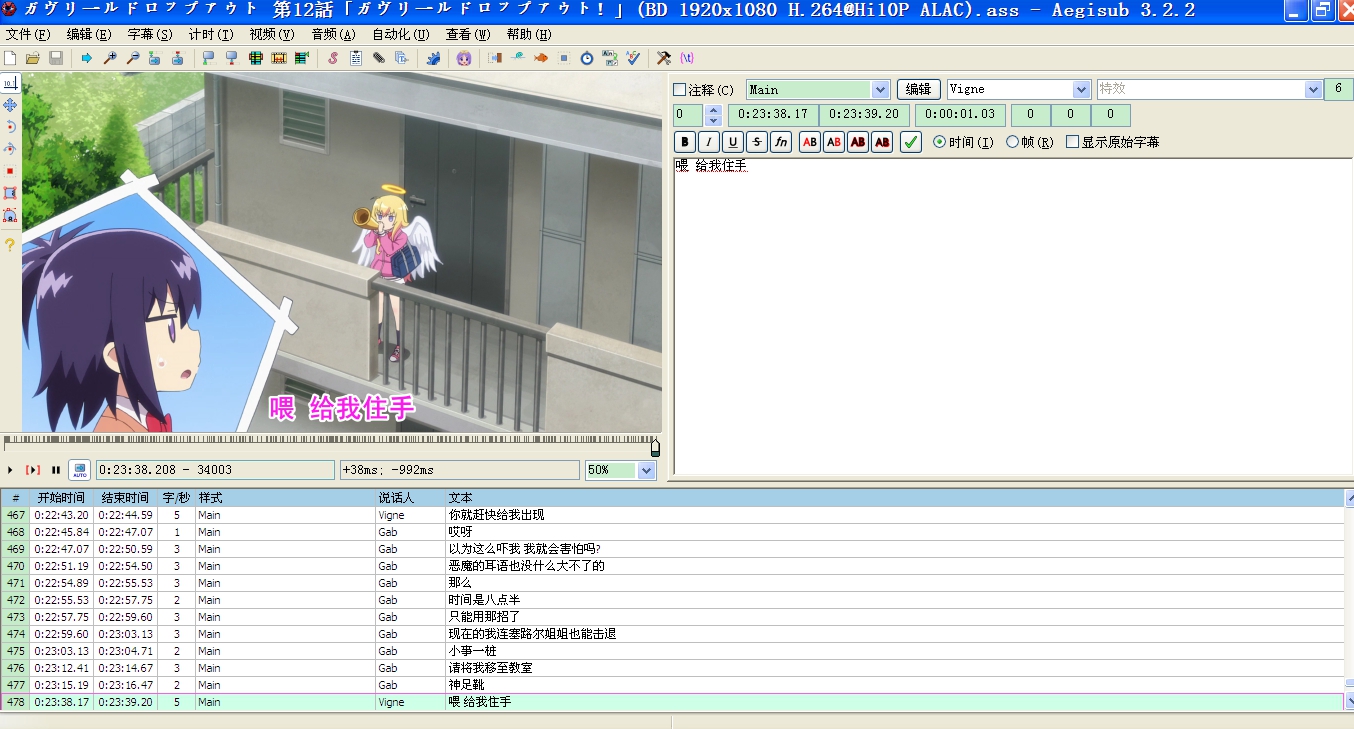Open the 50% video zoom dropdown
This screenshot has width=1354, height=729.
click(646, 470)
